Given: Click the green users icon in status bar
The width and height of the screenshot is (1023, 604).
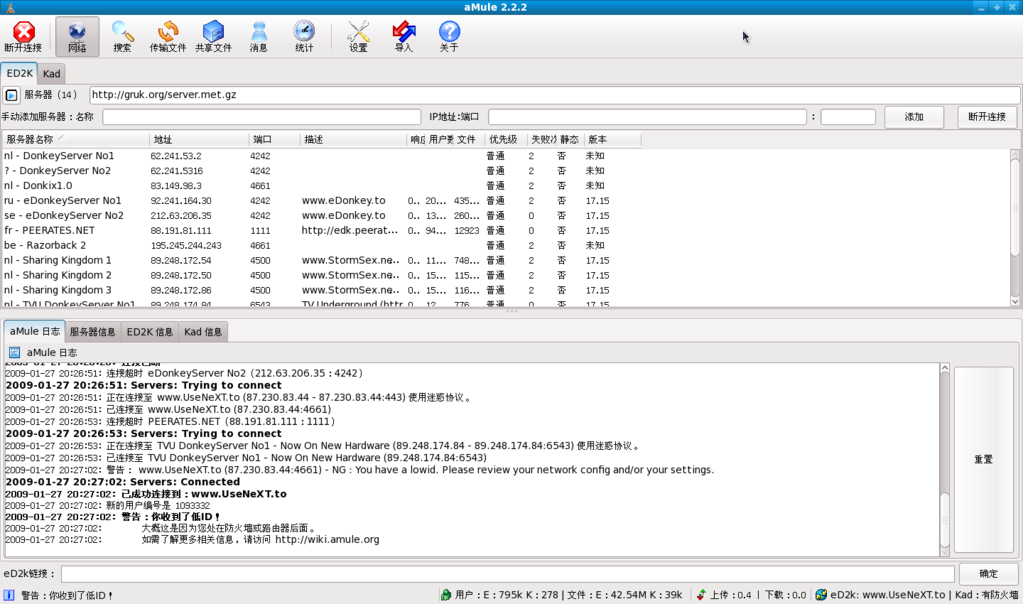Looking at the screenshot, I should (x=446, y=595).
